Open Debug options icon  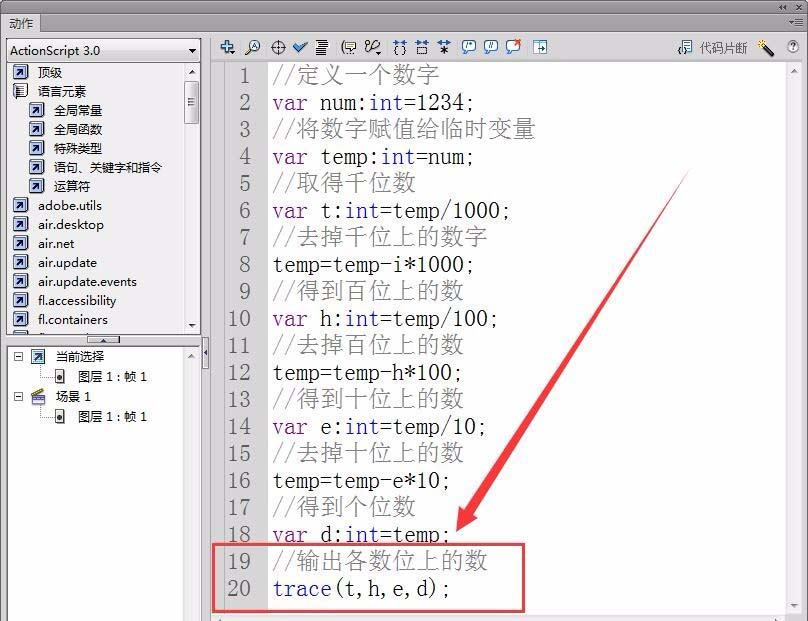point(372,47)
